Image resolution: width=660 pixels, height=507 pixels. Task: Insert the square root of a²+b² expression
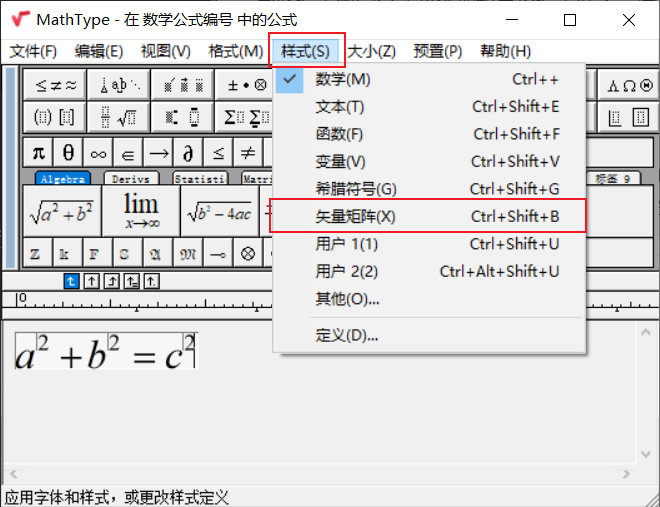[x=62, y=211]
